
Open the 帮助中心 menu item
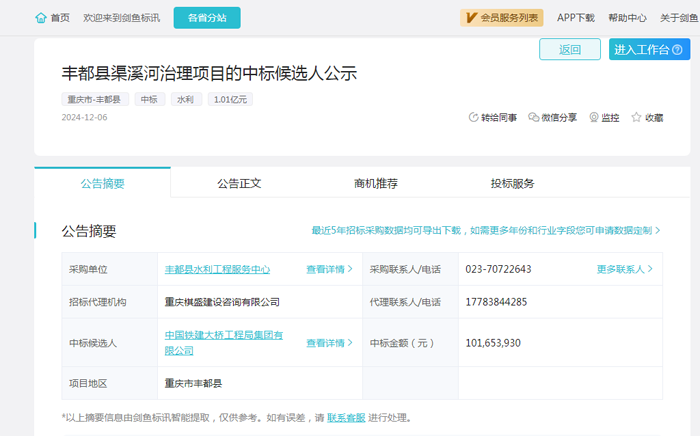(627, 18)
